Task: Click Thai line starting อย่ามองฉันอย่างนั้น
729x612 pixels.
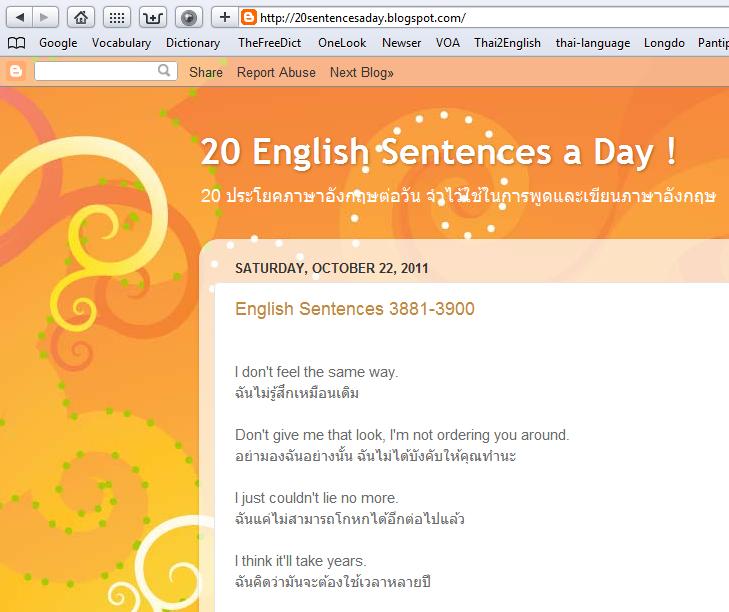Action: [375, 456]
